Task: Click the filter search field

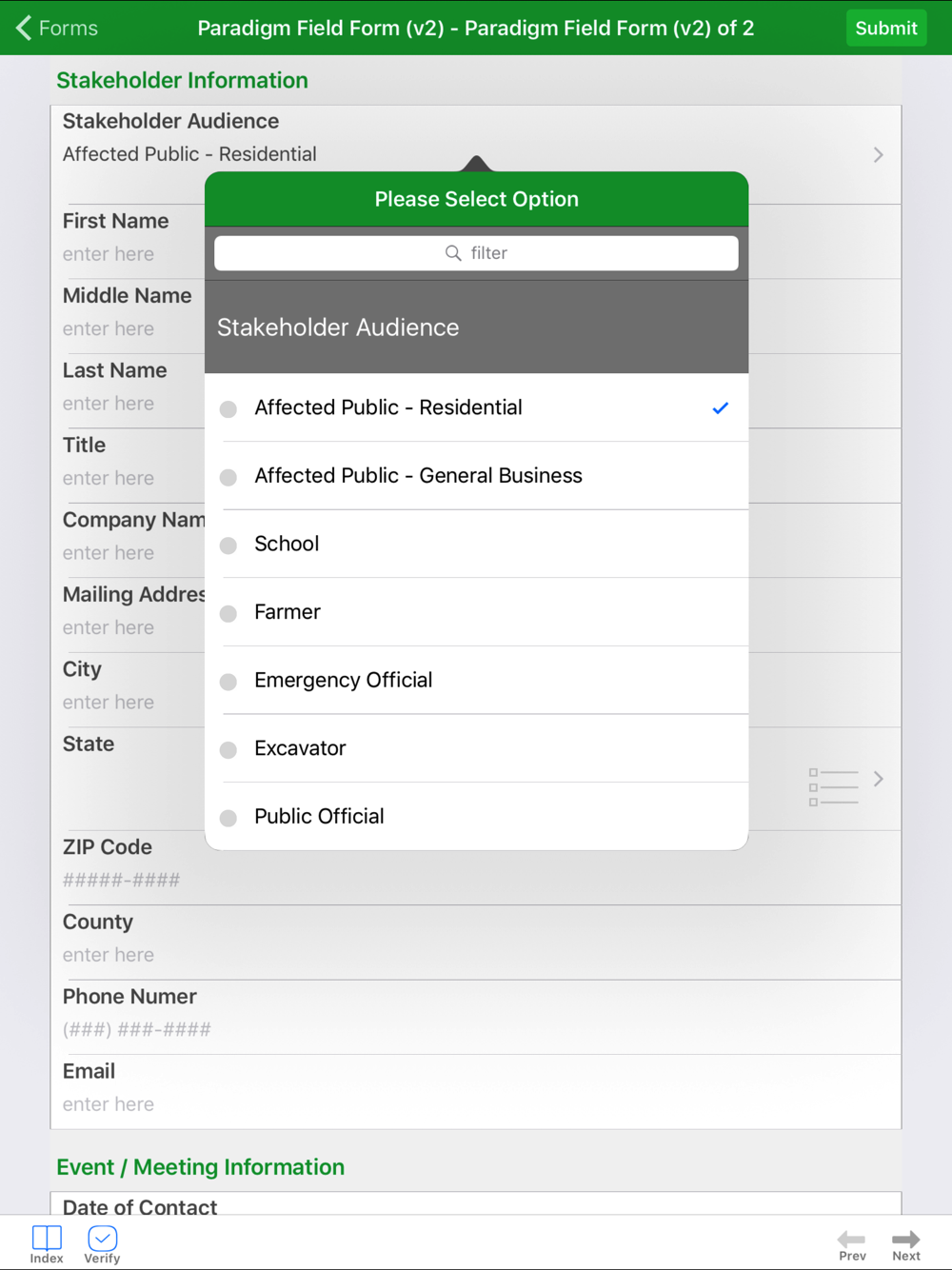Action: tap(476, 253)
